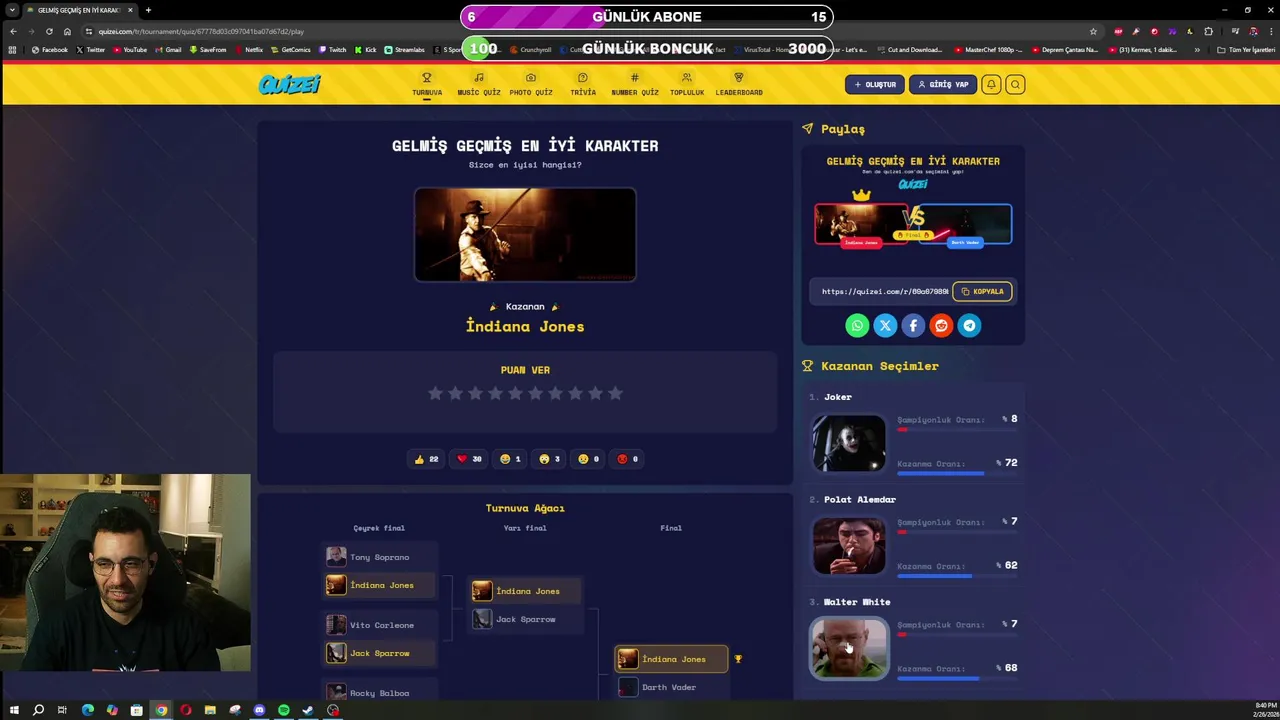The width and height of the screenshot is (1280, 720).
Task: Reload the page with refresh icon
Action: point(49,31)
